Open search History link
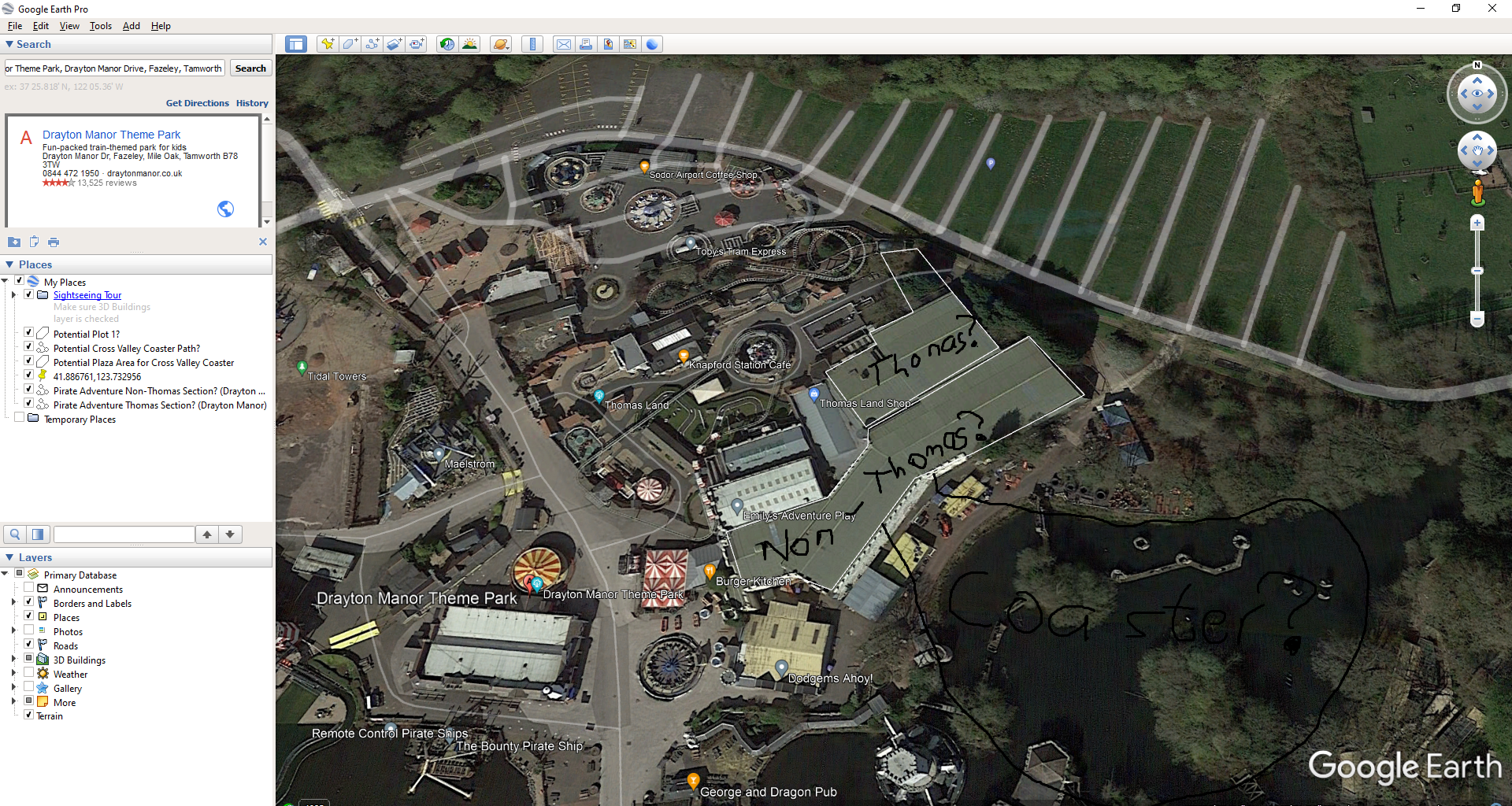The image size is (1512, 806). 252,103
